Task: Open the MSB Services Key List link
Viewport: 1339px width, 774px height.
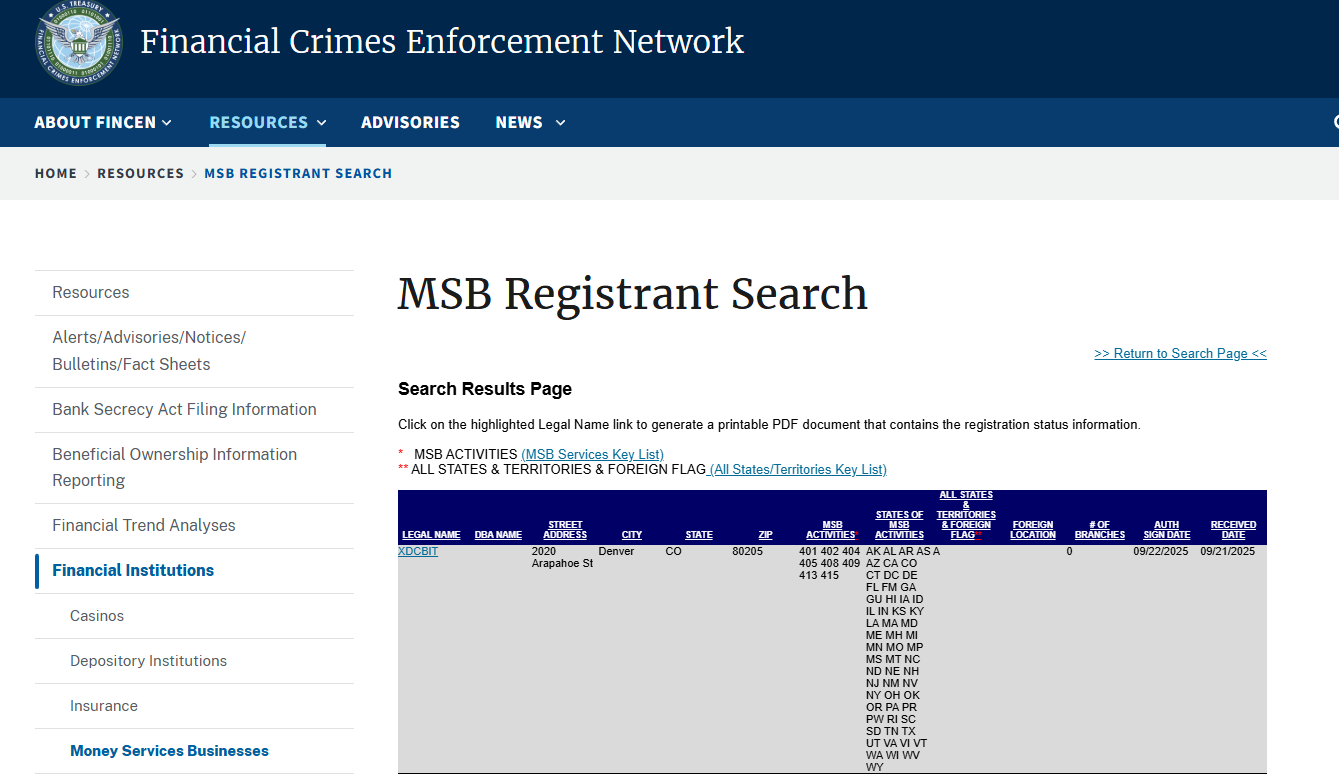Action: (592, 454)
